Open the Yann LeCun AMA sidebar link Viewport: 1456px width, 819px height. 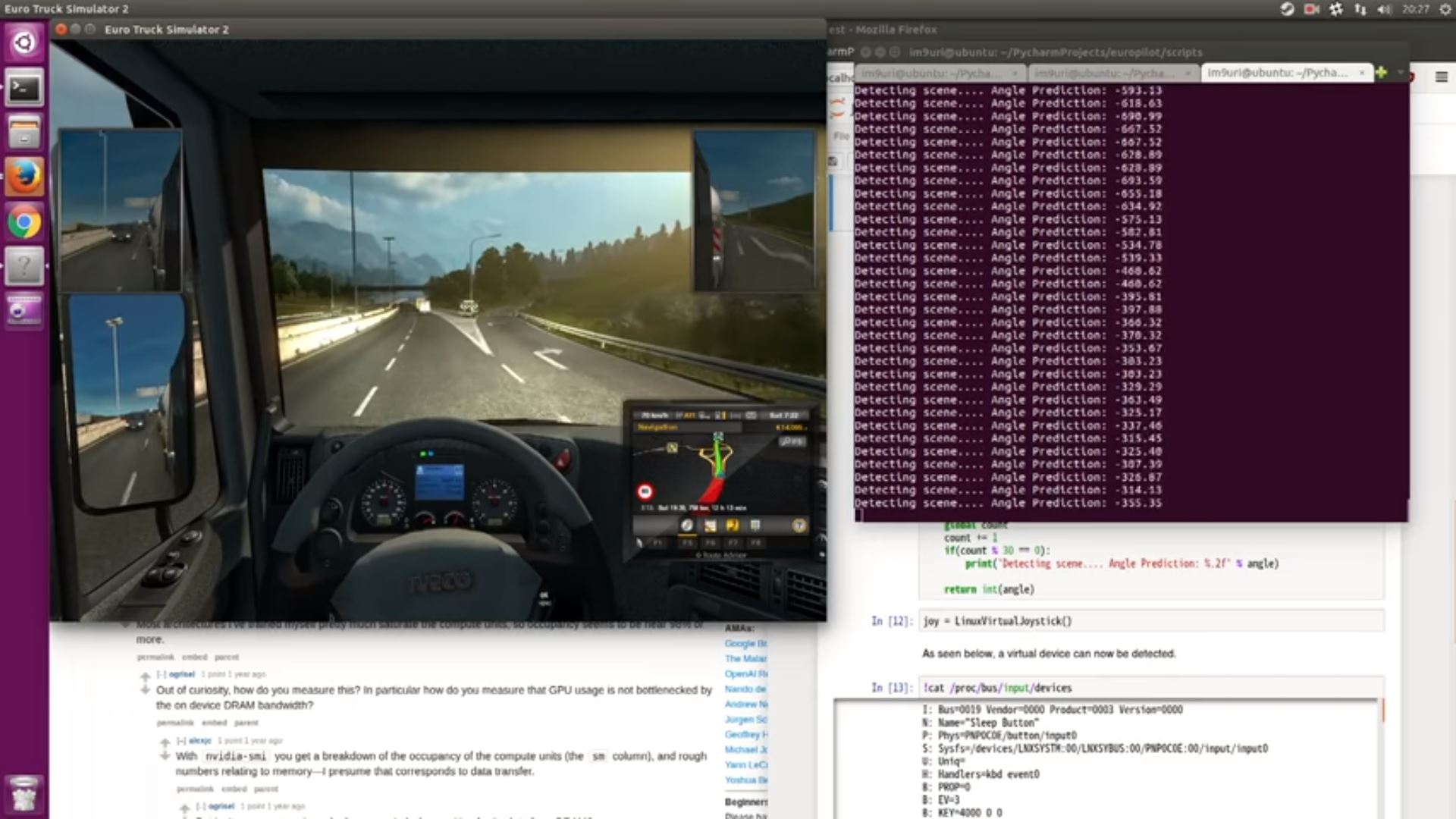pos(745,764)
